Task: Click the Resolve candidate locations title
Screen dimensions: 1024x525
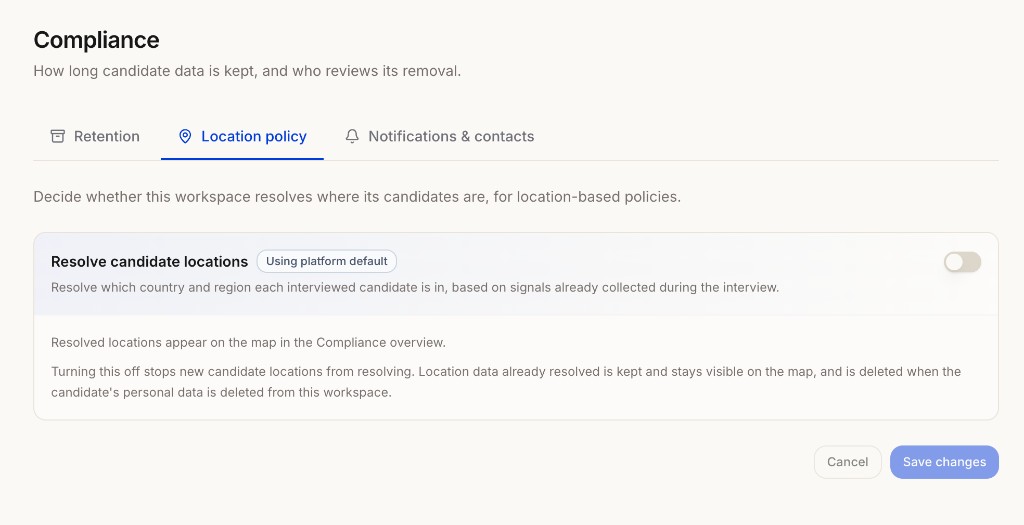Action: click(150, 262)
